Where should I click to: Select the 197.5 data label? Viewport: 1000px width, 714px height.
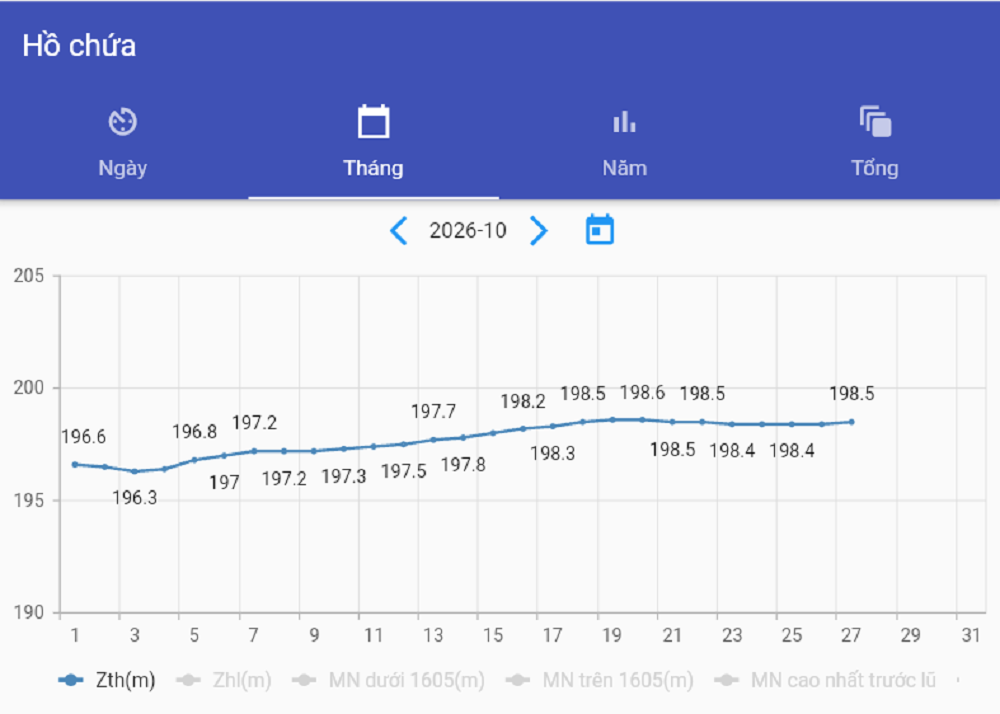pyautogui.click(x=404, y=471)
